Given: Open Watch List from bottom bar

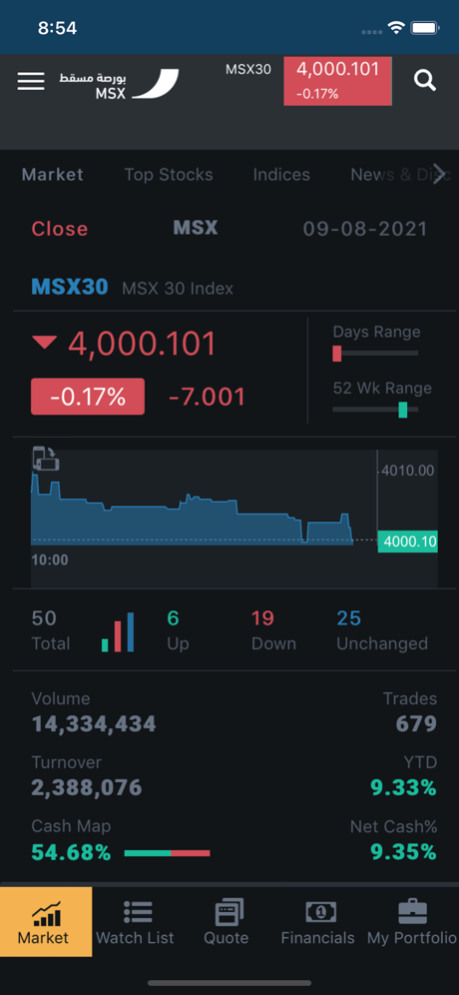Looking at the screenshot, I should coord(137,921).
